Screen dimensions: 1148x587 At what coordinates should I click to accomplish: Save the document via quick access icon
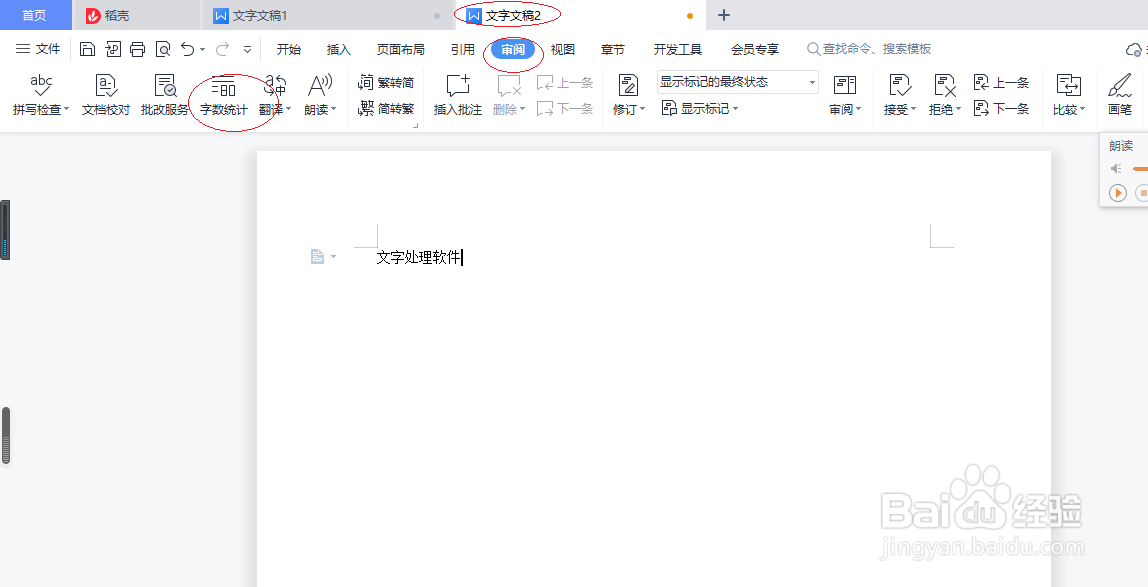87,47
